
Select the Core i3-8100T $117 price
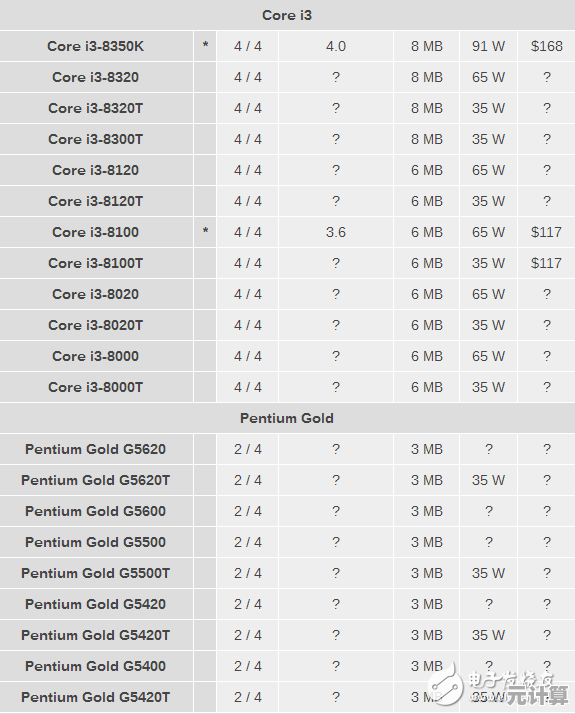546,263
